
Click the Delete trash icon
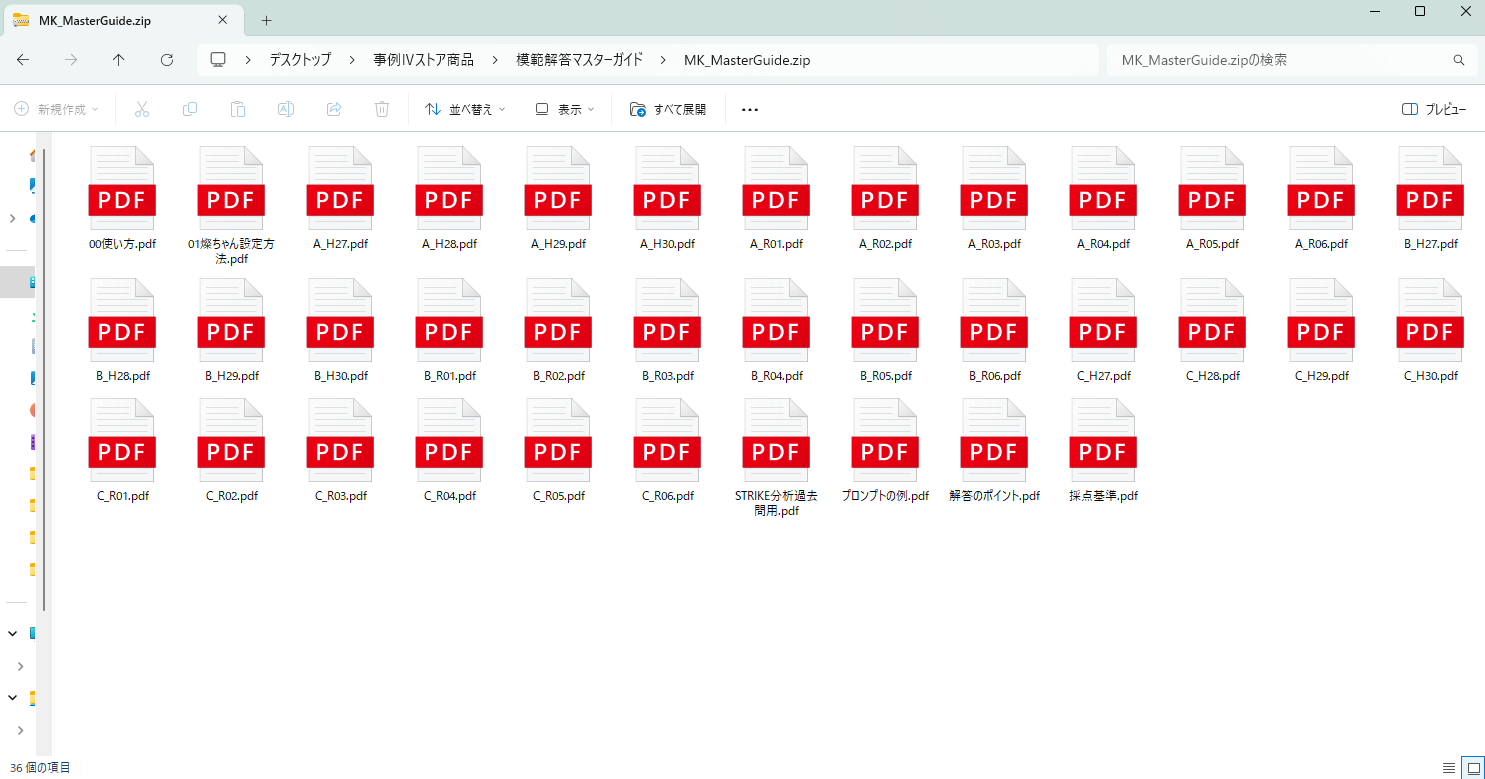(x=381, y=109)
